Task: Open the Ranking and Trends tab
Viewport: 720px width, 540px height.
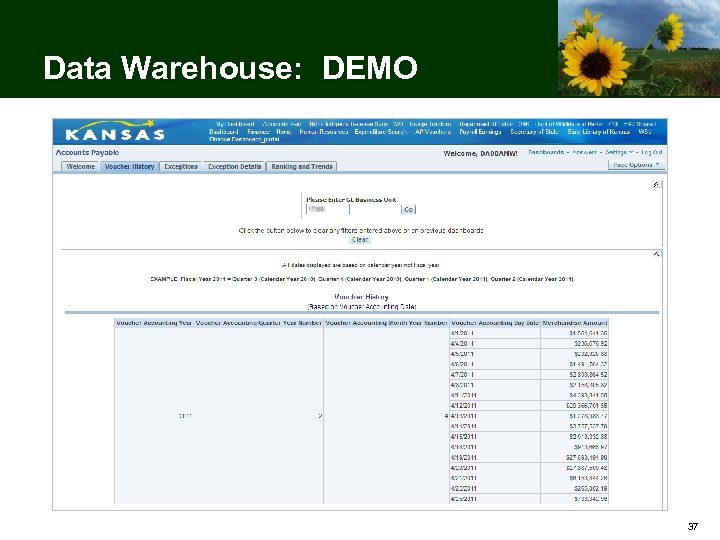Action: pos(302,167)
